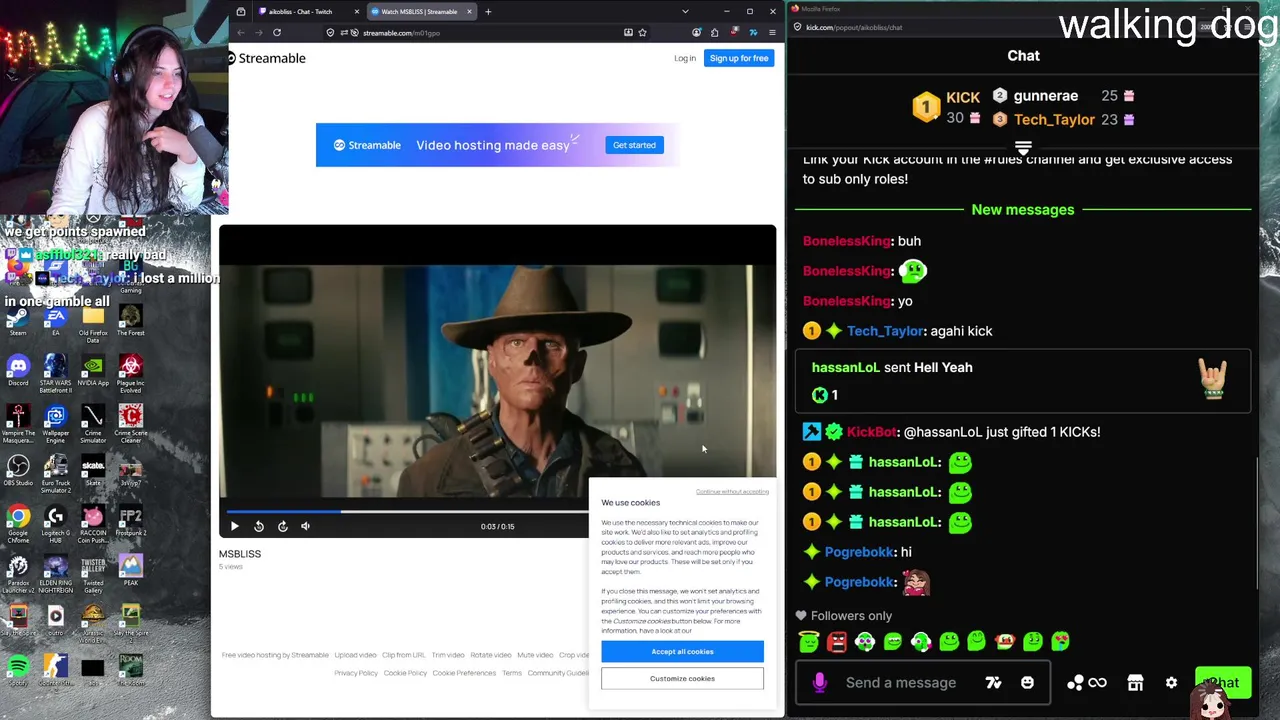Image resolution: width=1280 pixels, height=720 pixels.
Task: Reload the Streamable page
Action: coord(277,33)
